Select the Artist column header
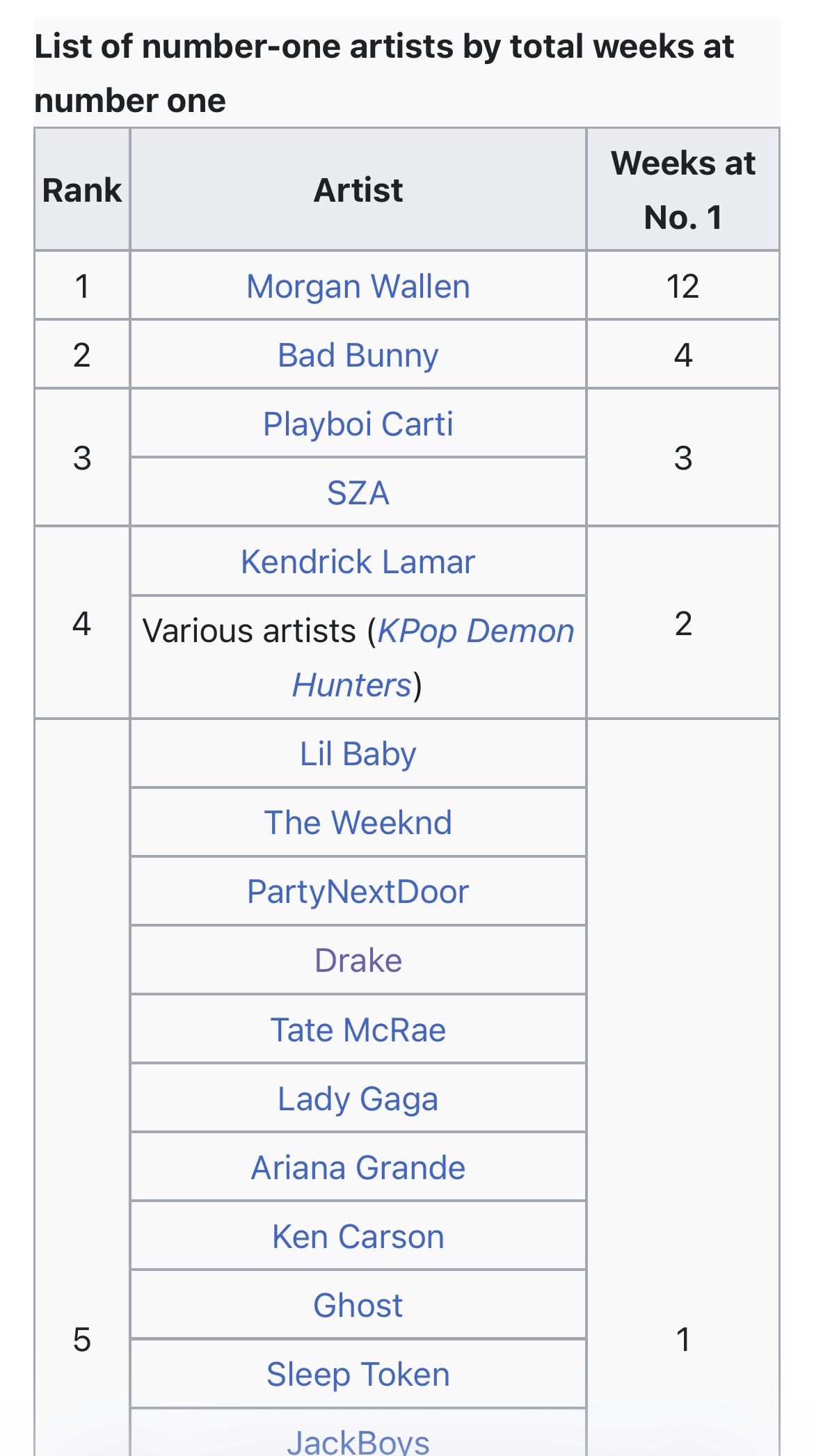 358,190
